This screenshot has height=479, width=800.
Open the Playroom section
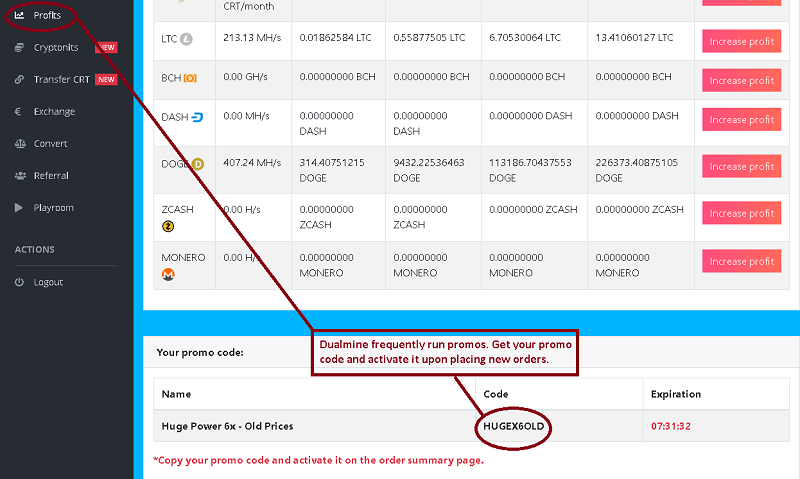pyautogui.click(x=54, y=208)
